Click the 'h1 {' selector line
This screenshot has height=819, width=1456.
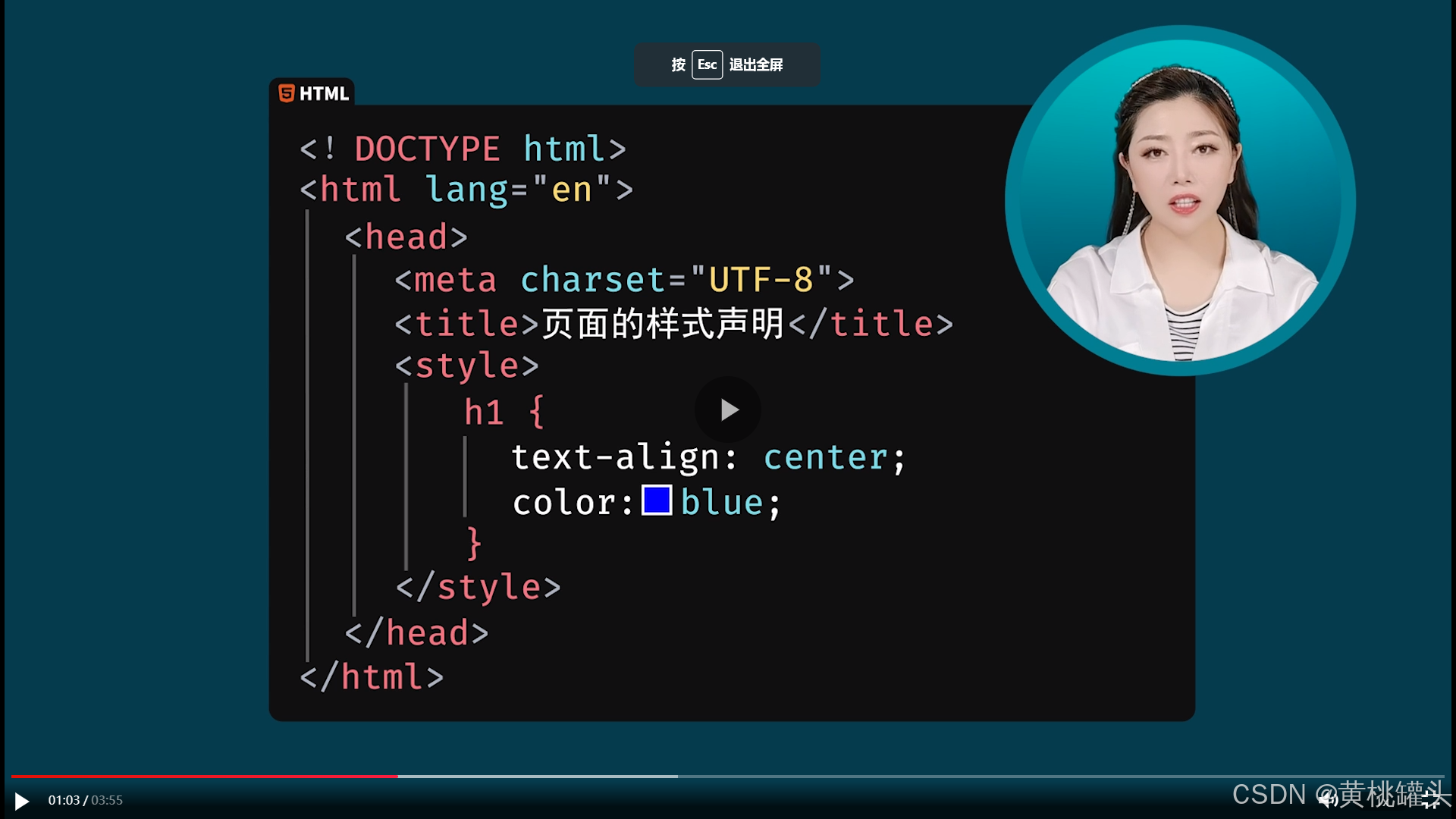coord(504,413)
